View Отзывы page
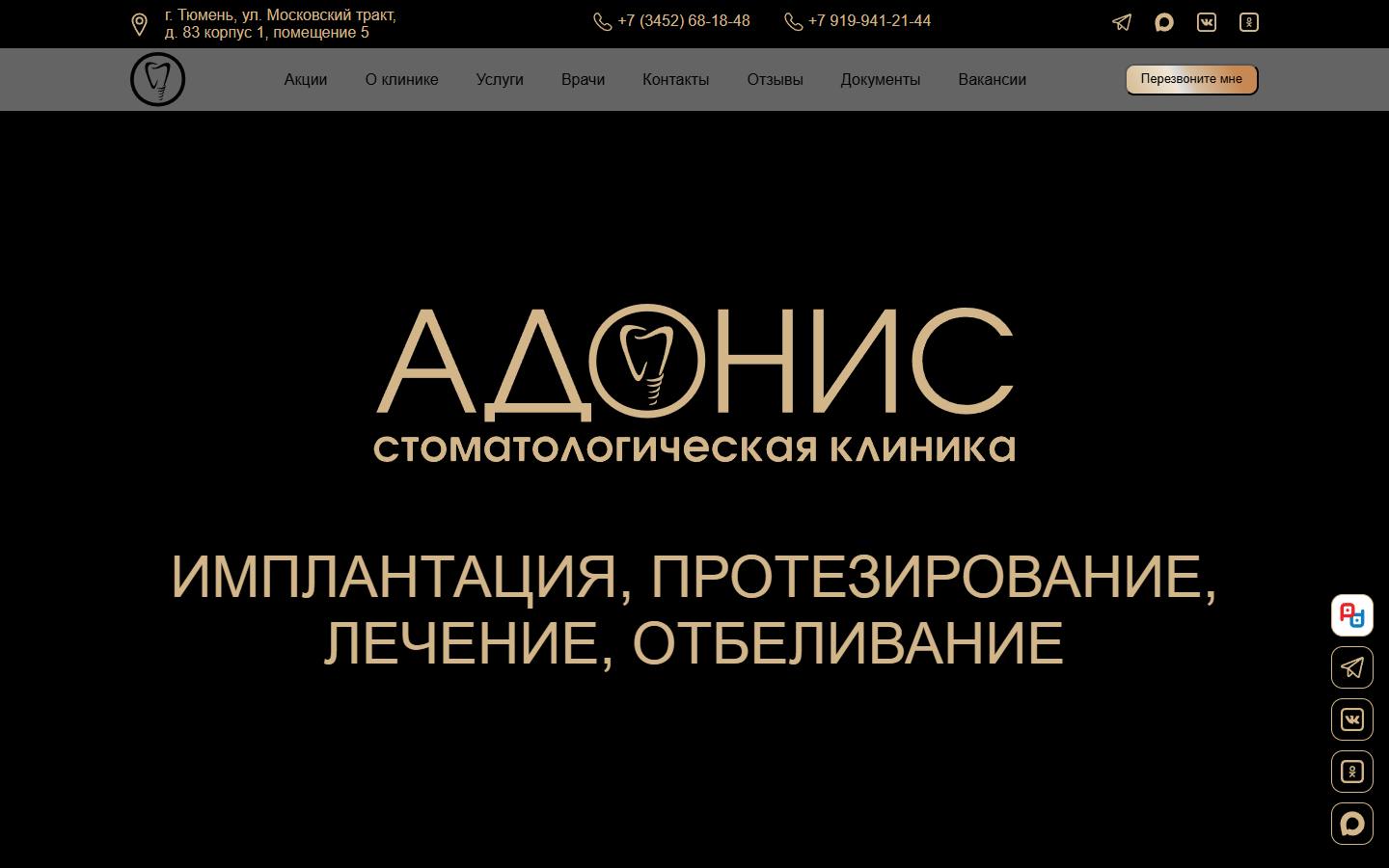 [x=775, y=80]
